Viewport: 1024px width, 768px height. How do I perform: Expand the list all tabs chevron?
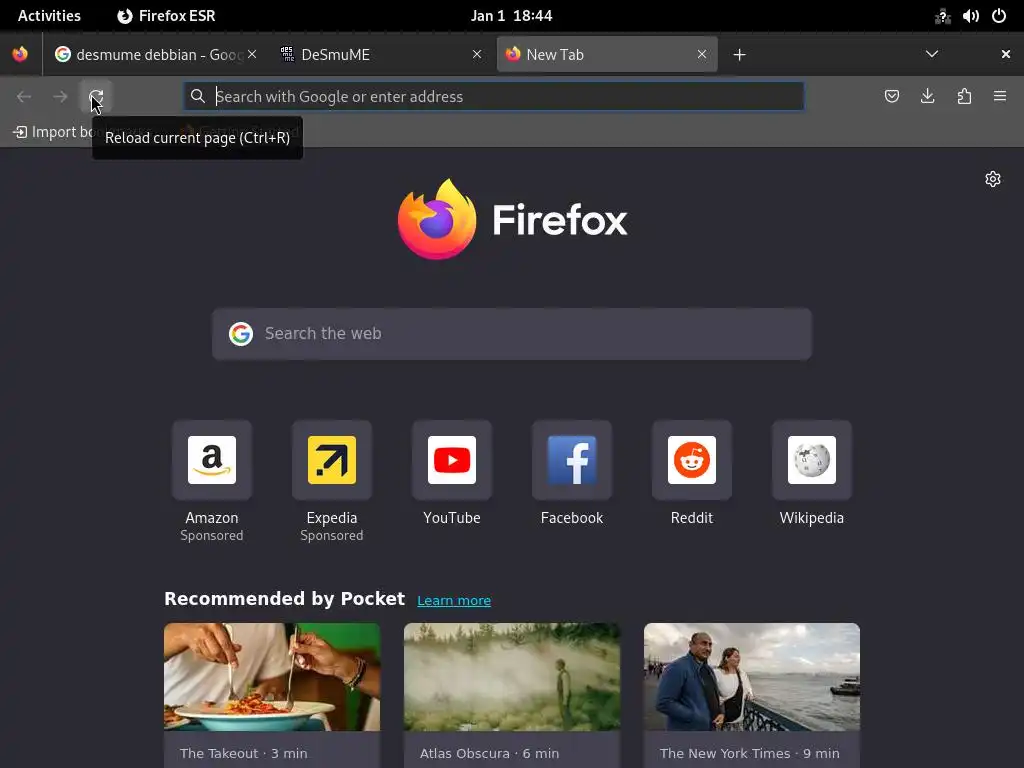pyautogui.click(x=932, y=54)
